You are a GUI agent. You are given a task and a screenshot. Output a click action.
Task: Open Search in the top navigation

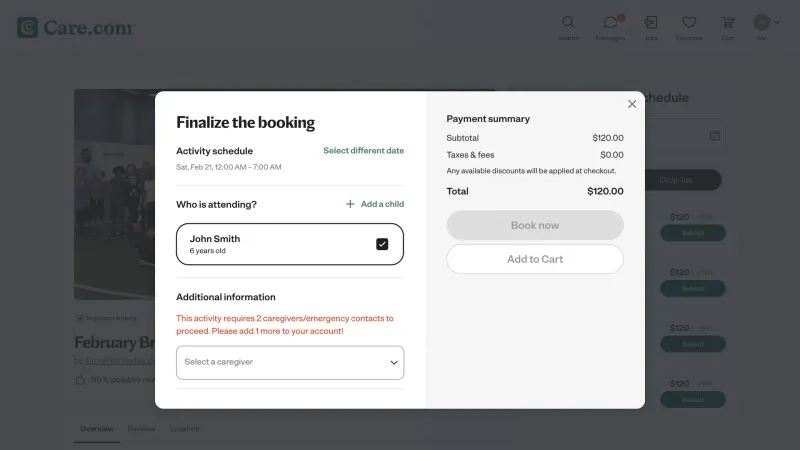tap(568, 28)
